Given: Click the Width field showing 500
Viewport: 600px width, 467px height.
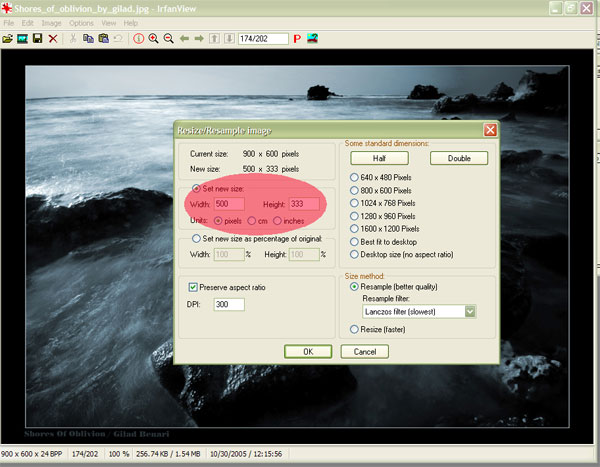Looking at the screenshot, I should click(x=229, y=204).
